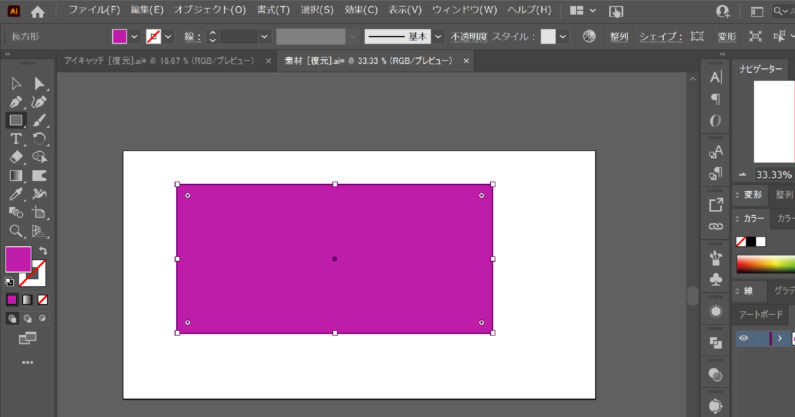This screenshot has height=417, width=795.
Task: Click the 整列 align button
Action: (619, 36)
